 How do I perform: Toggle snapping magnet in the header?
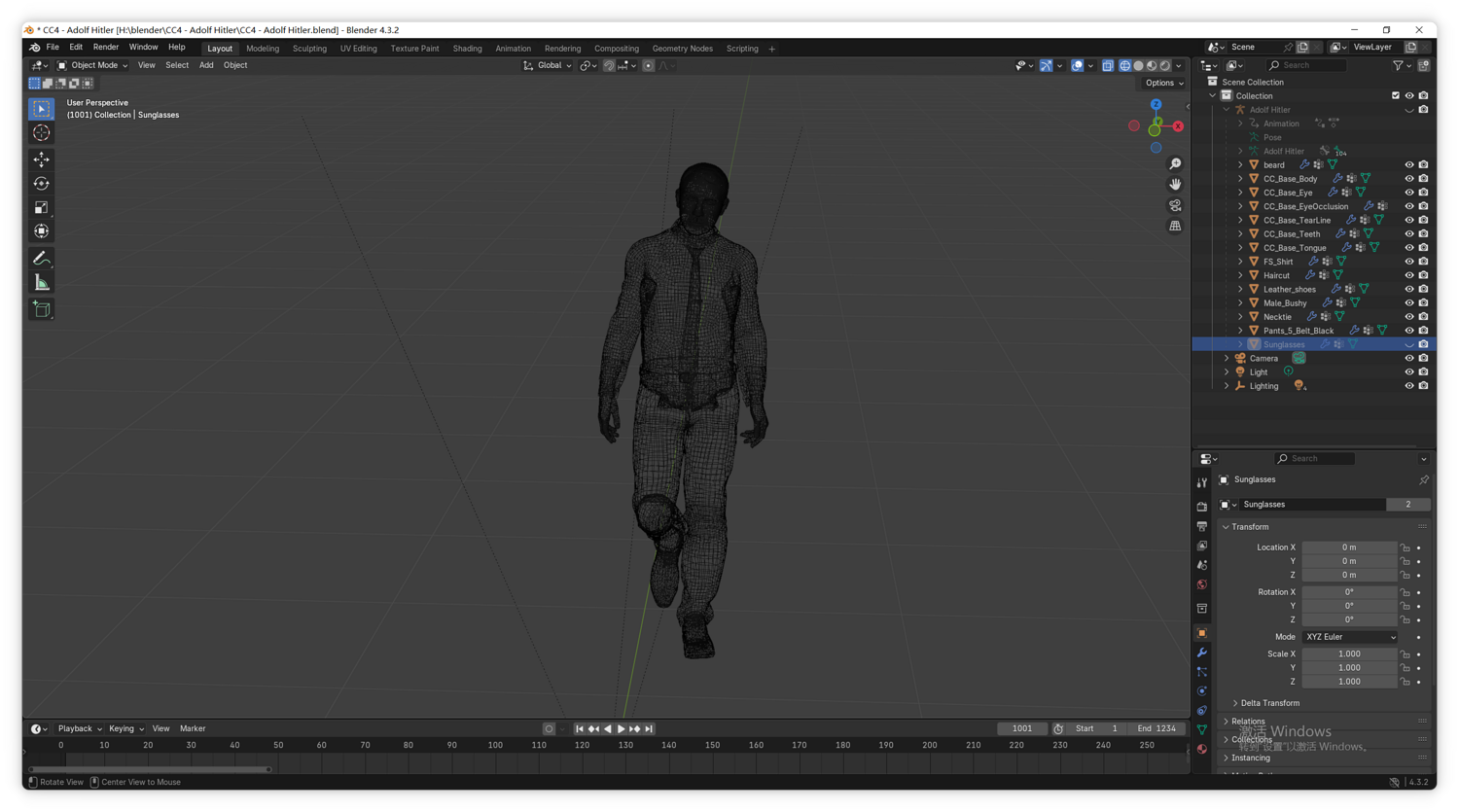(x=609, y=66)
